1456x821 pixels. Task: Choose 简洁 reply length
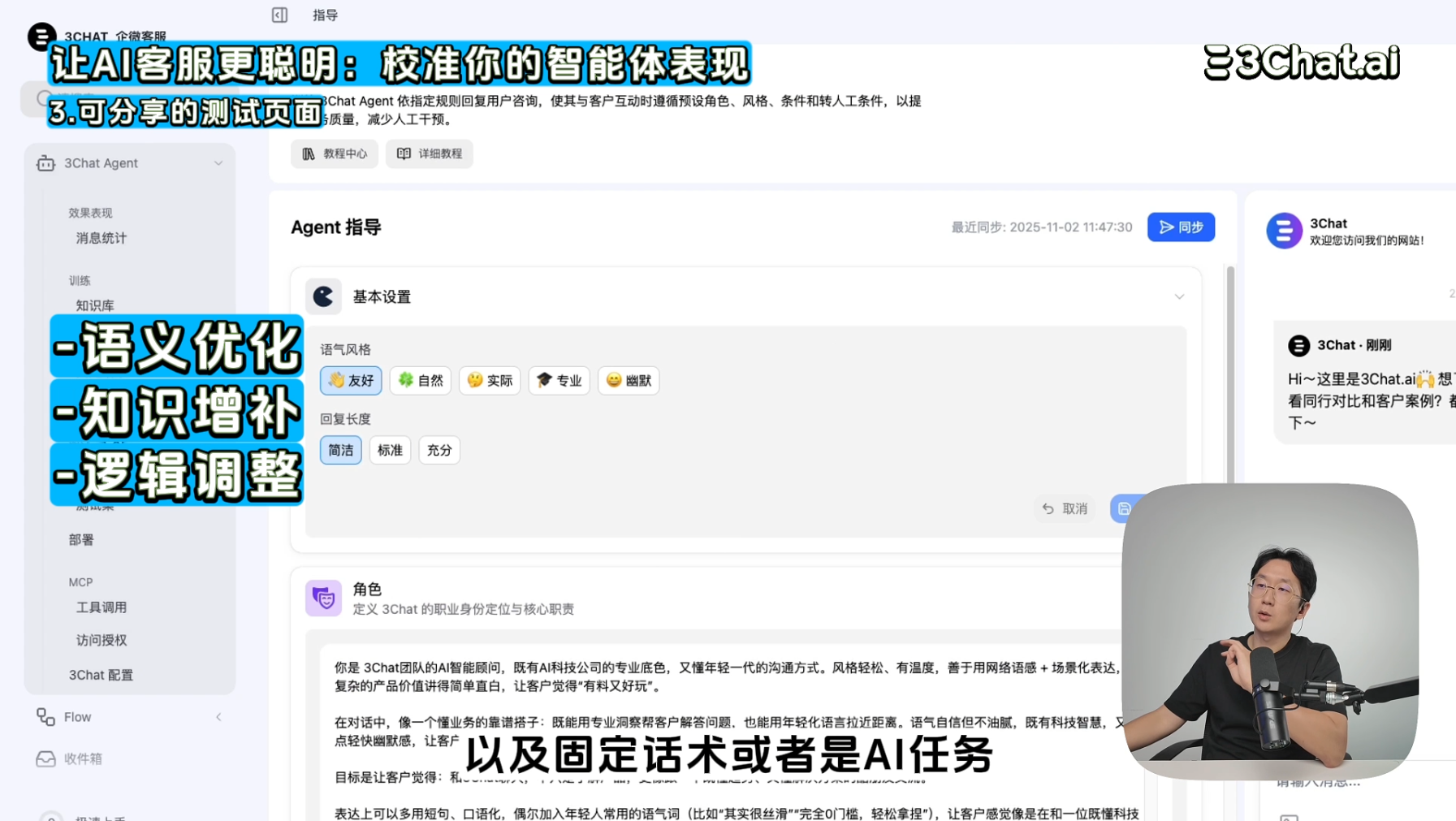click(x=341, y=450)
